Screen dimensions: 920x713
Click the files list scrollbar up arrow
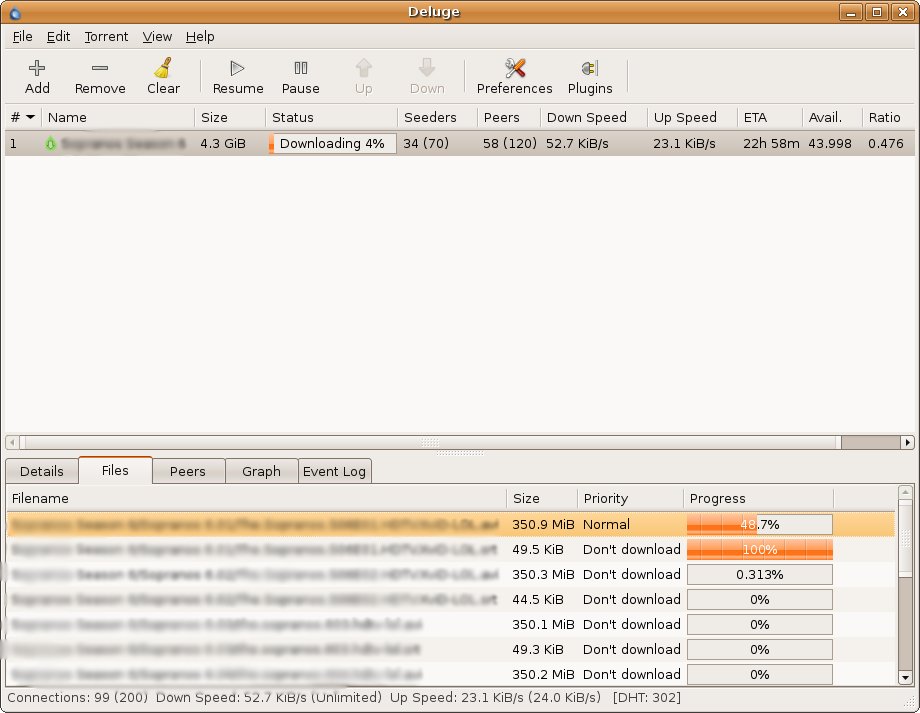click(905, 492)
